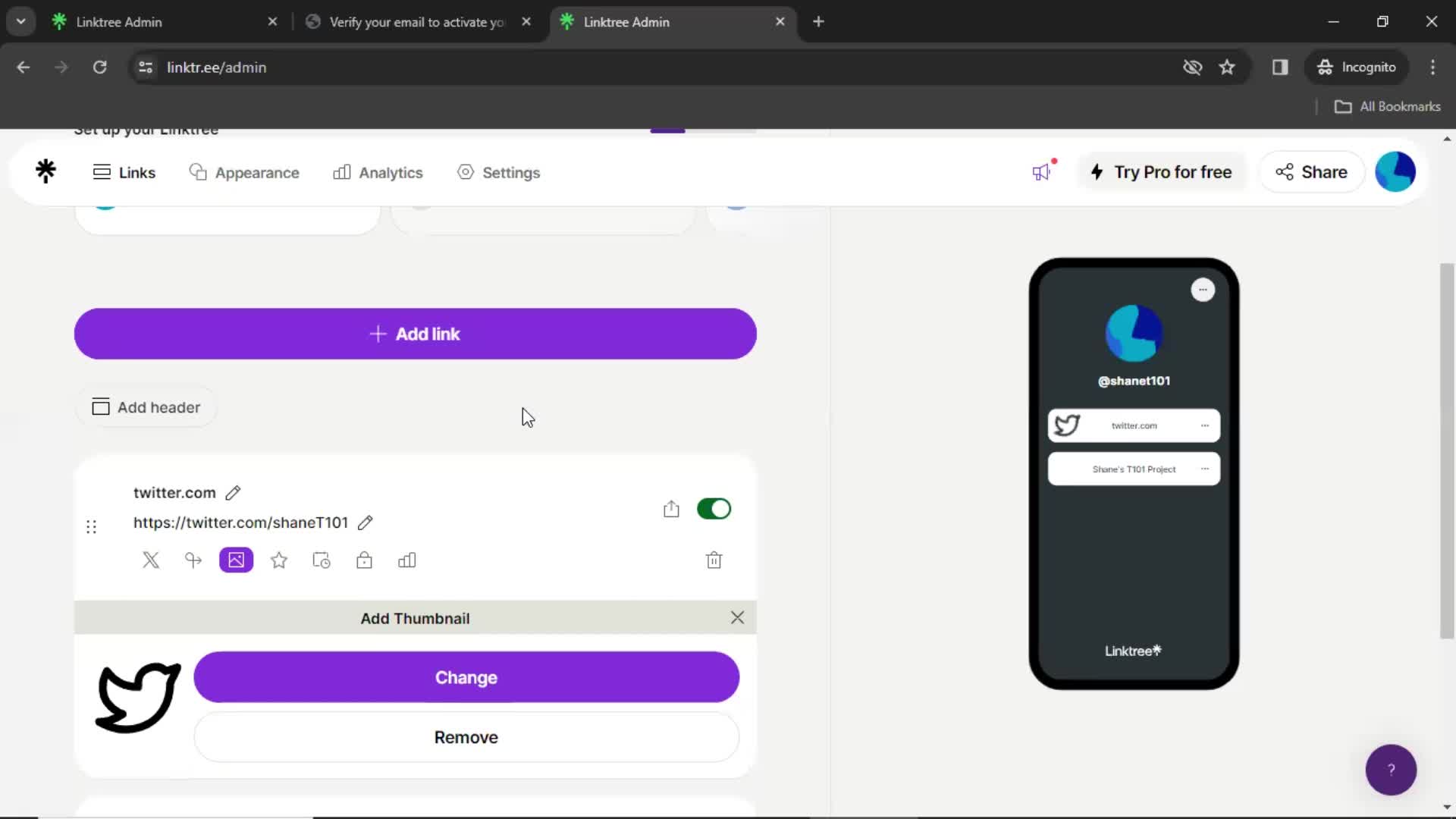This screenshot has height=819, width=1456.
Task: Click the link analytics bar chart icon
Action: (x=407, y=560)
